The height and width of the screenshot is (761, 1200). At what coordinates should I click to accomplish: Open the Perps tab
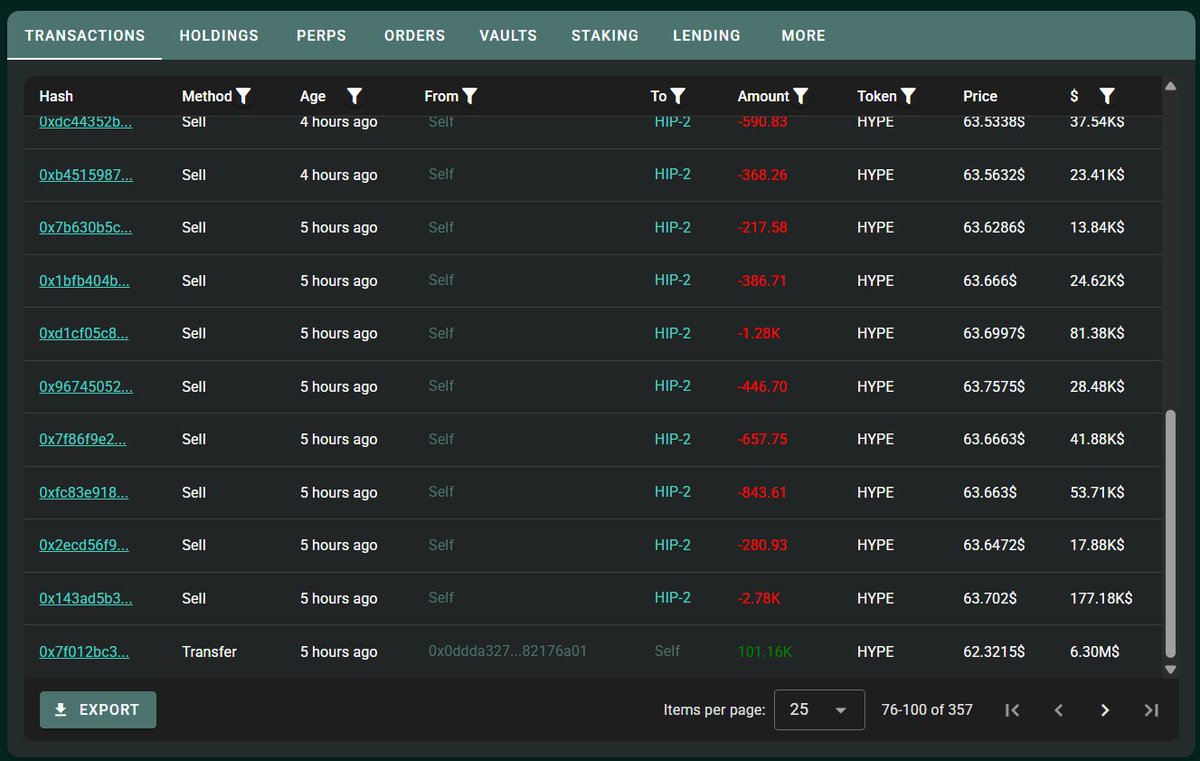point(321,35)
